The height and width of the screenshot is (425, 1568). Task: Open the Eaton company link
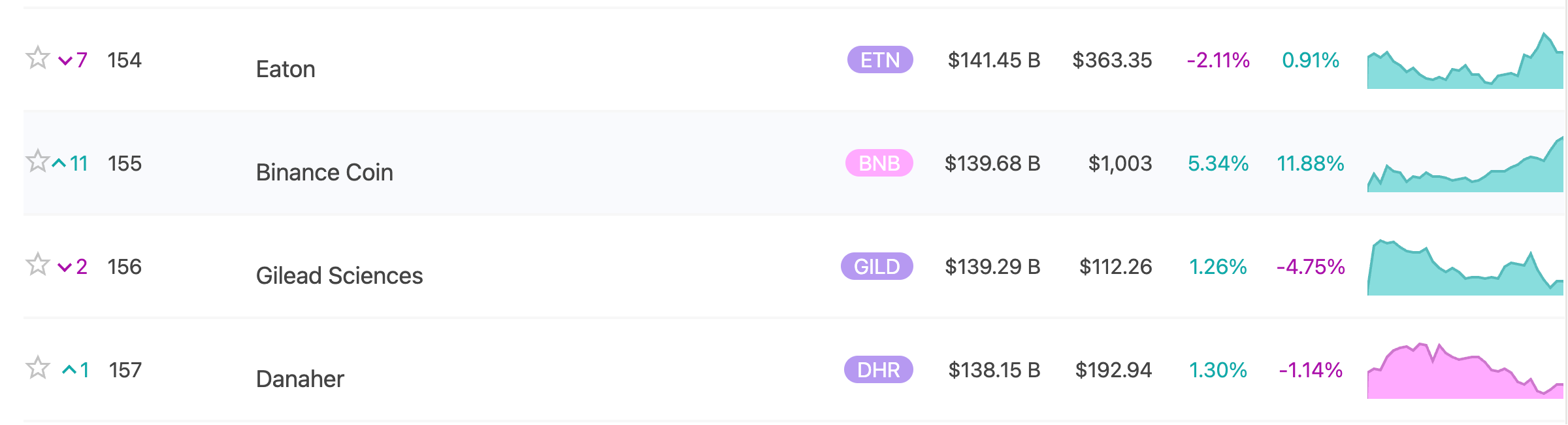(x=286, y=69)
